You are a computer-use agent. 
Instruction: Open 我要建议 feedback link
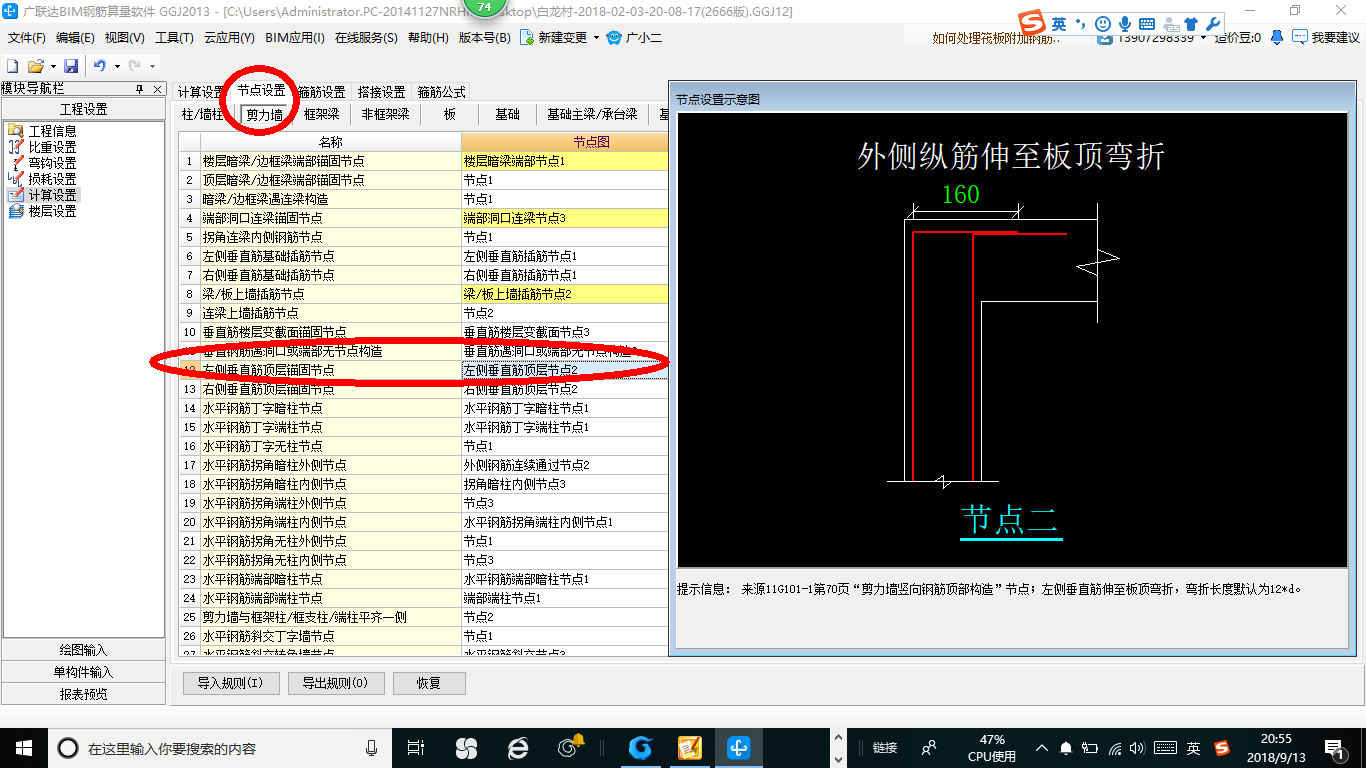point(1326,37)
